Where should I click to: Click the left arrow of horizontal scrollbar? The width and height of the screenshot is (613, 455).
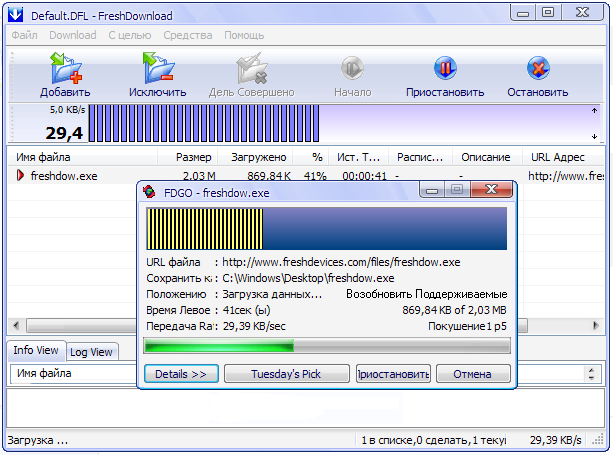coord(16,325)
